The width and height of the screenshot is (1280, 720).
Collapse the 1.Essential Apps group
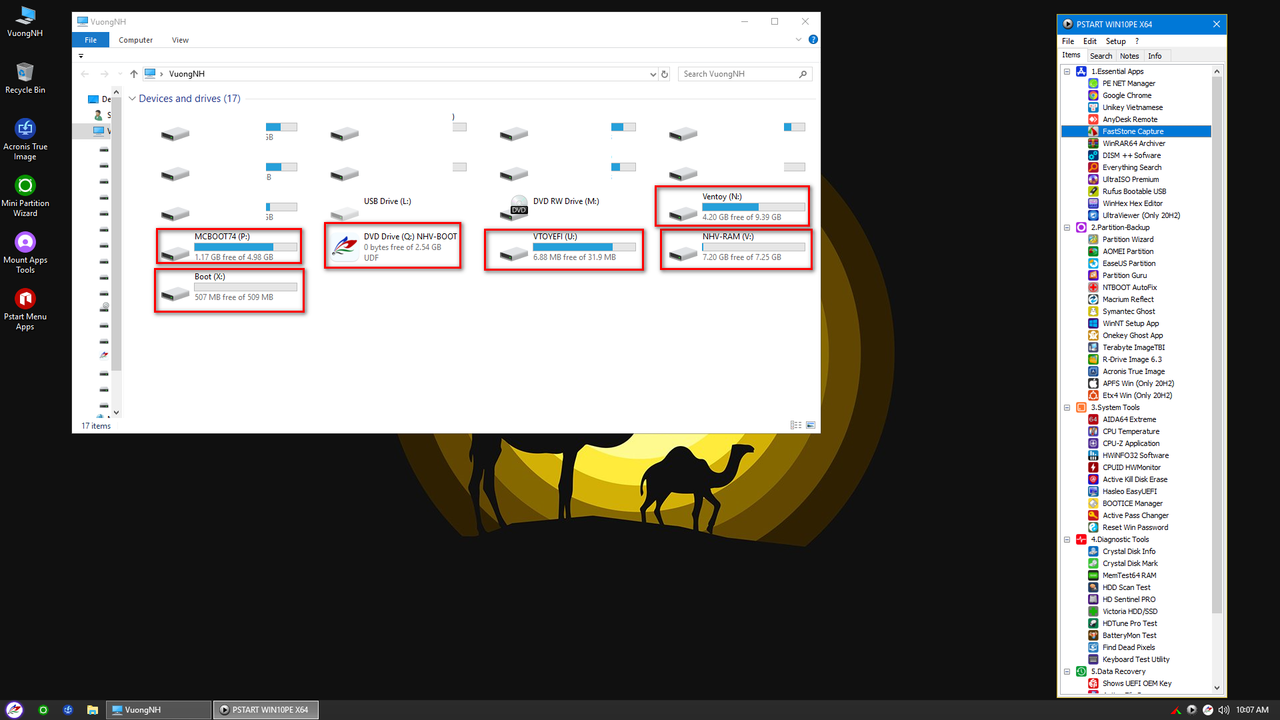[x=1067, y=71]
